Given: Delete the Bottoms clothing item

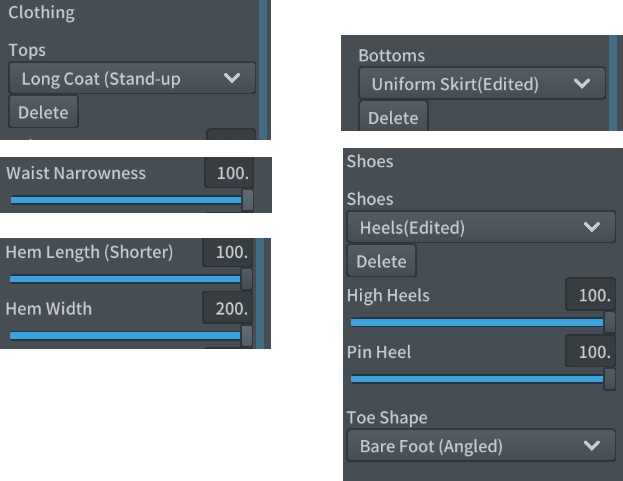Looking at the screenshot, I should (x=392, y=118).
